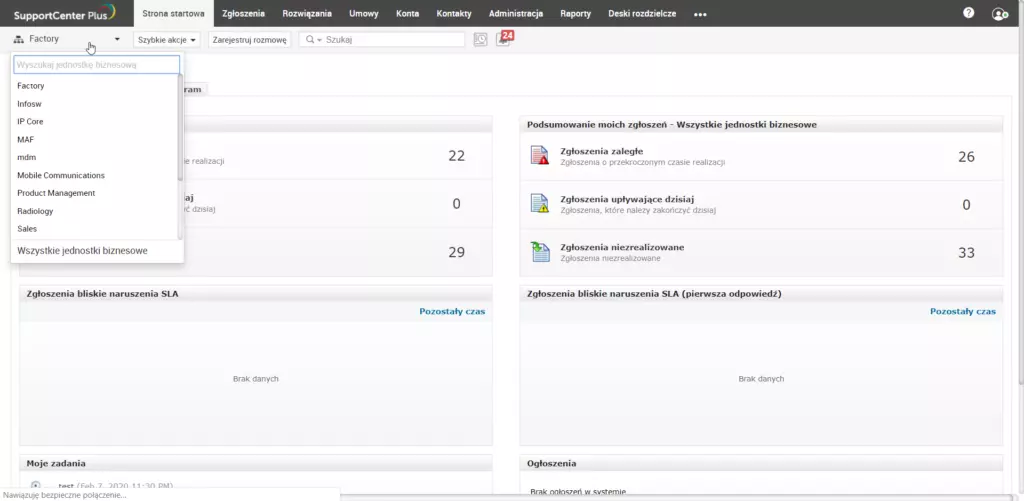Expand the Factory business unit dropdown arrow
The height and width of the screenshot is (501, 1024).
click(x=117, y=39)
